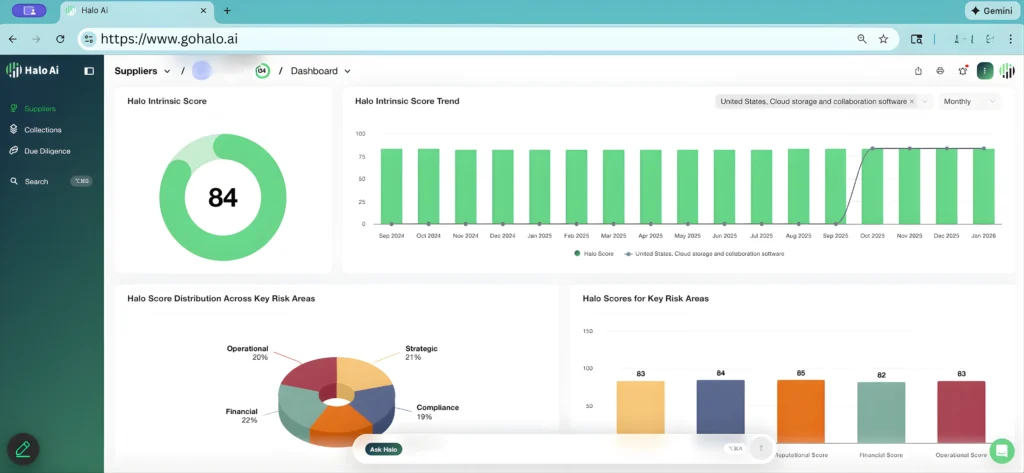Open Due Diligence in the sidebar

[x=46, y=151]
